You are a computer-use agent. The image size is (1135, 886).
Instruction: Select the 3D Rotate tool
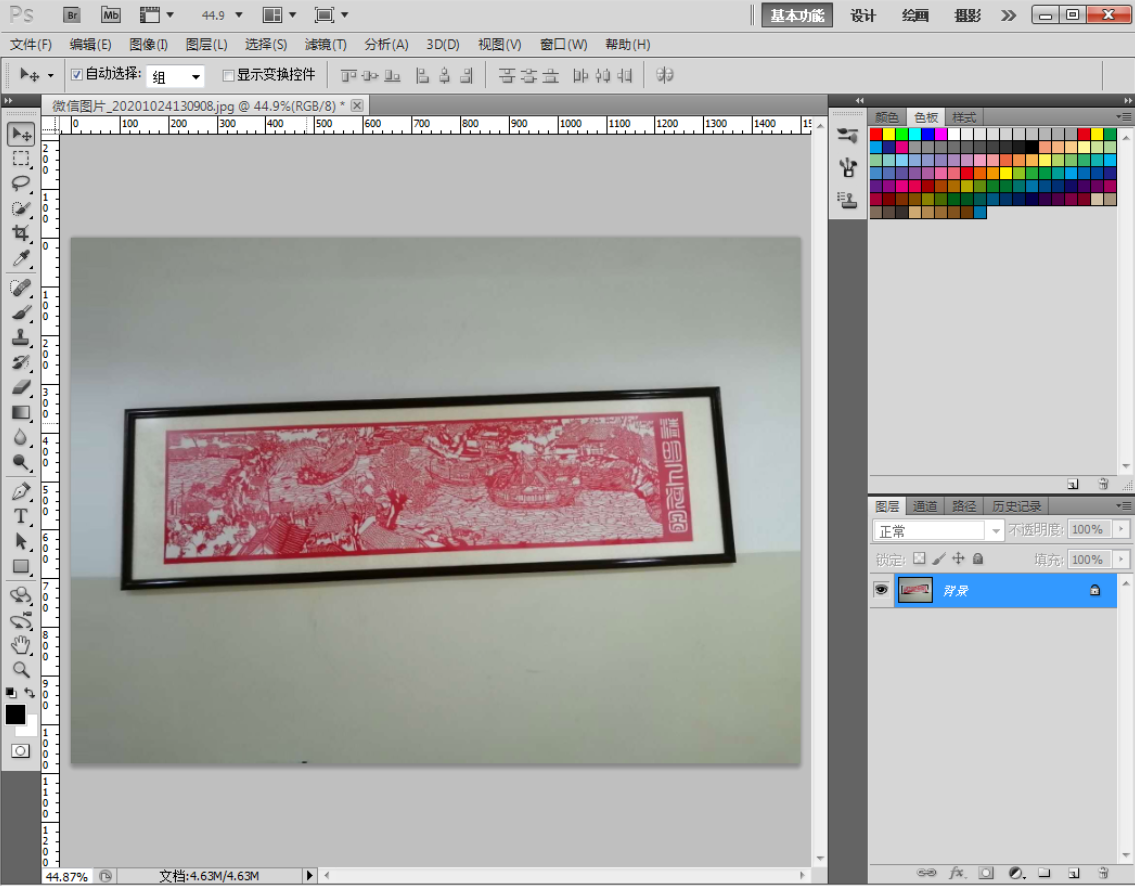pos(21,595)
